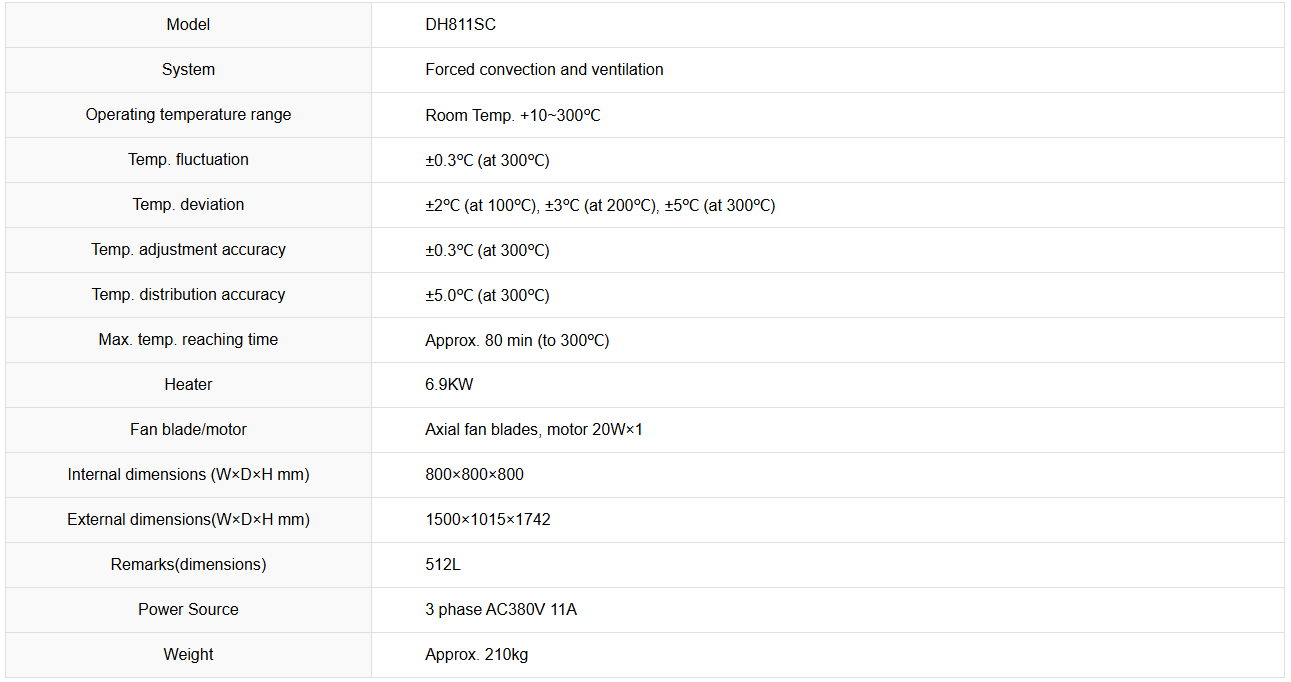
Task: Click the Fan blade/motor label
Action: (x=188, y=430)
